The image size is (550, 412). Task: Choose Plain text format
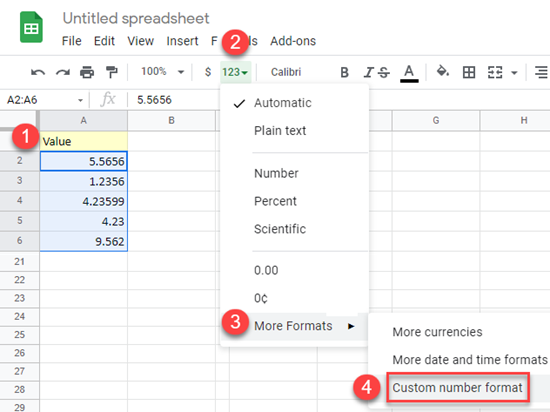tap(295, 131)
